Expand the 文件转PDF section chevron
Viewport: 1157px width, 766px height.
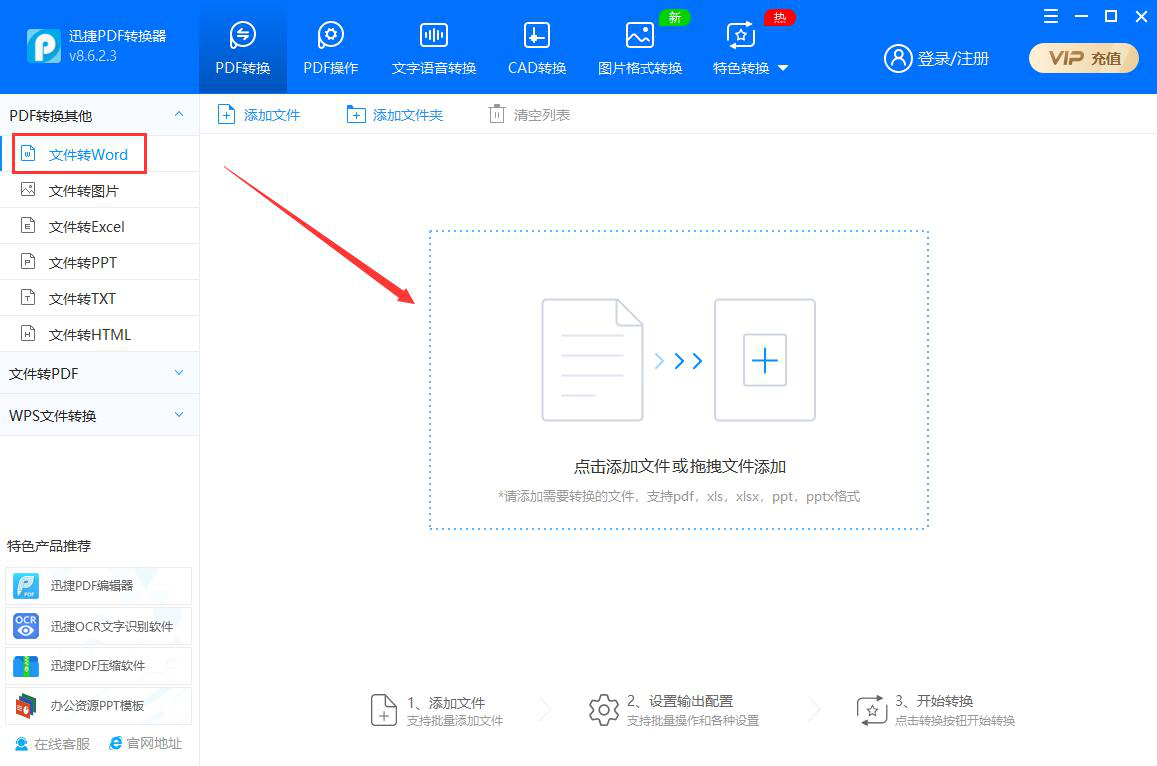click(179, 373)
